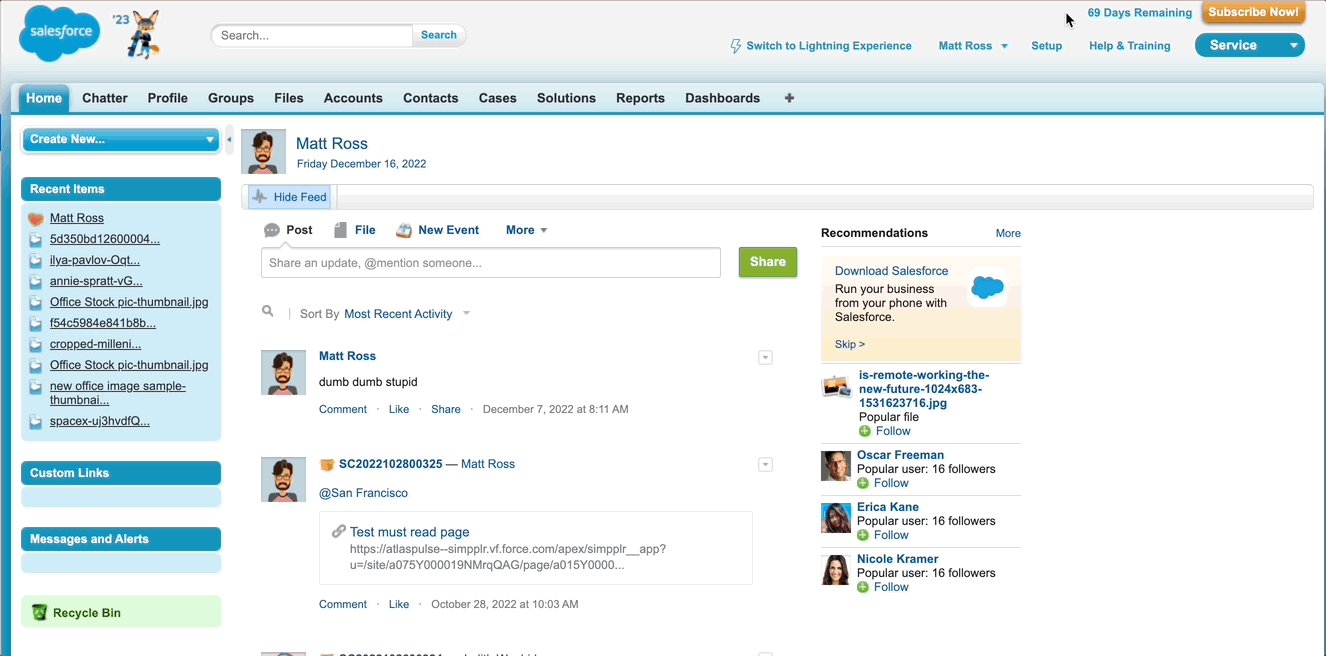Switch to the Chatter tab
Image resolution: width=1326 pixels, height=656 pixels.
pos(105,98)
